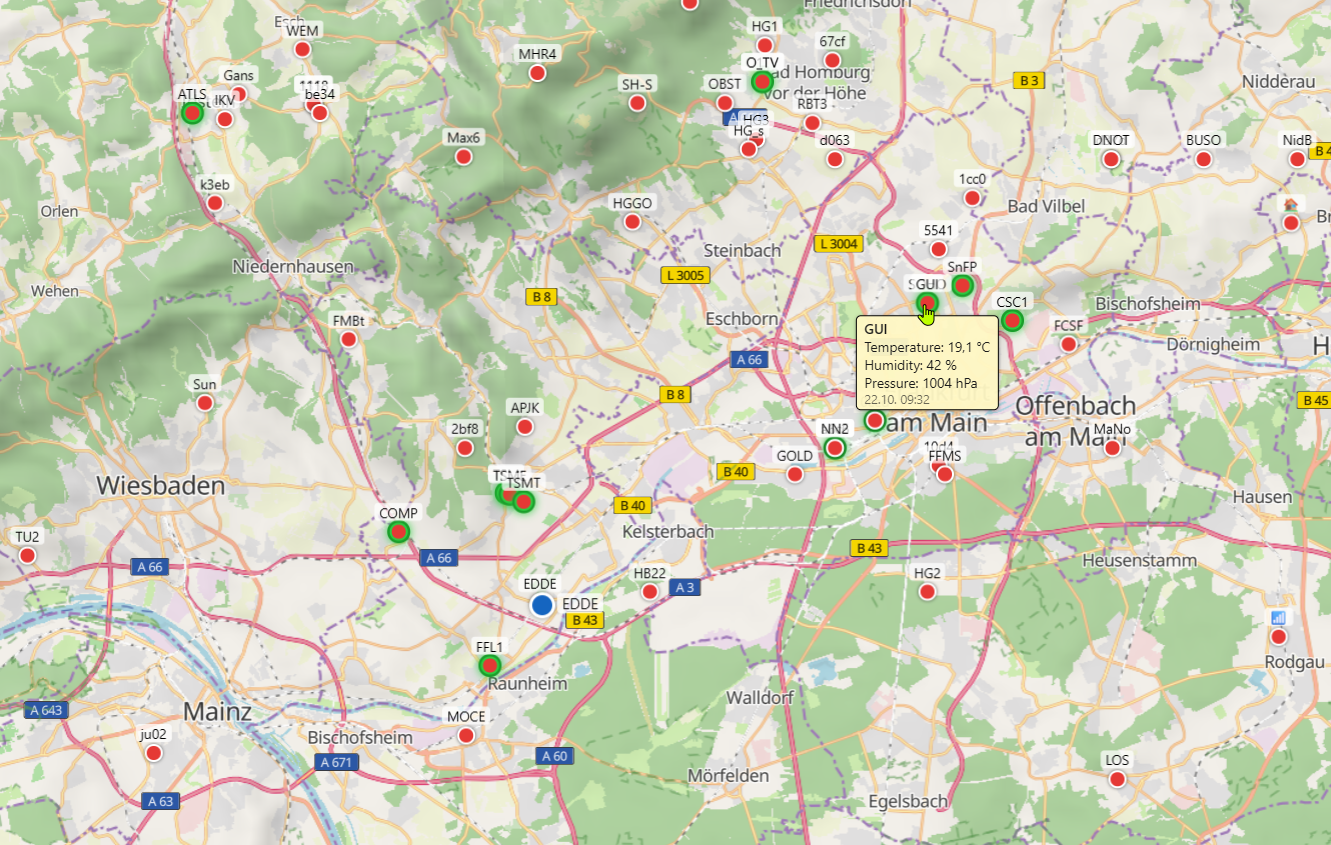Click the GUI station marker
Image resolution: width=1331 pixels, height=845 pixels.
[927, 303]
